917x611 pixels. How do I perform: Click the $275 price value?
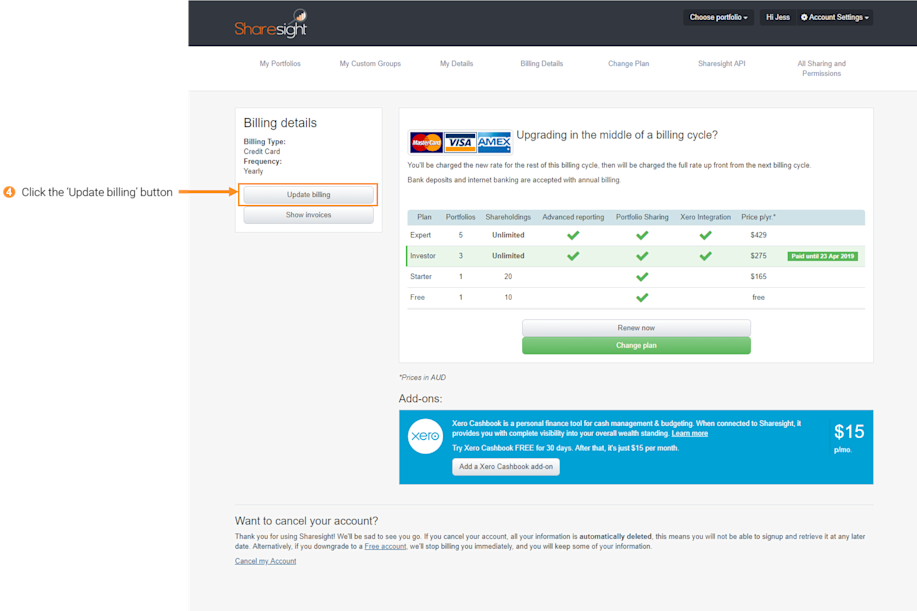pos(759,256)
